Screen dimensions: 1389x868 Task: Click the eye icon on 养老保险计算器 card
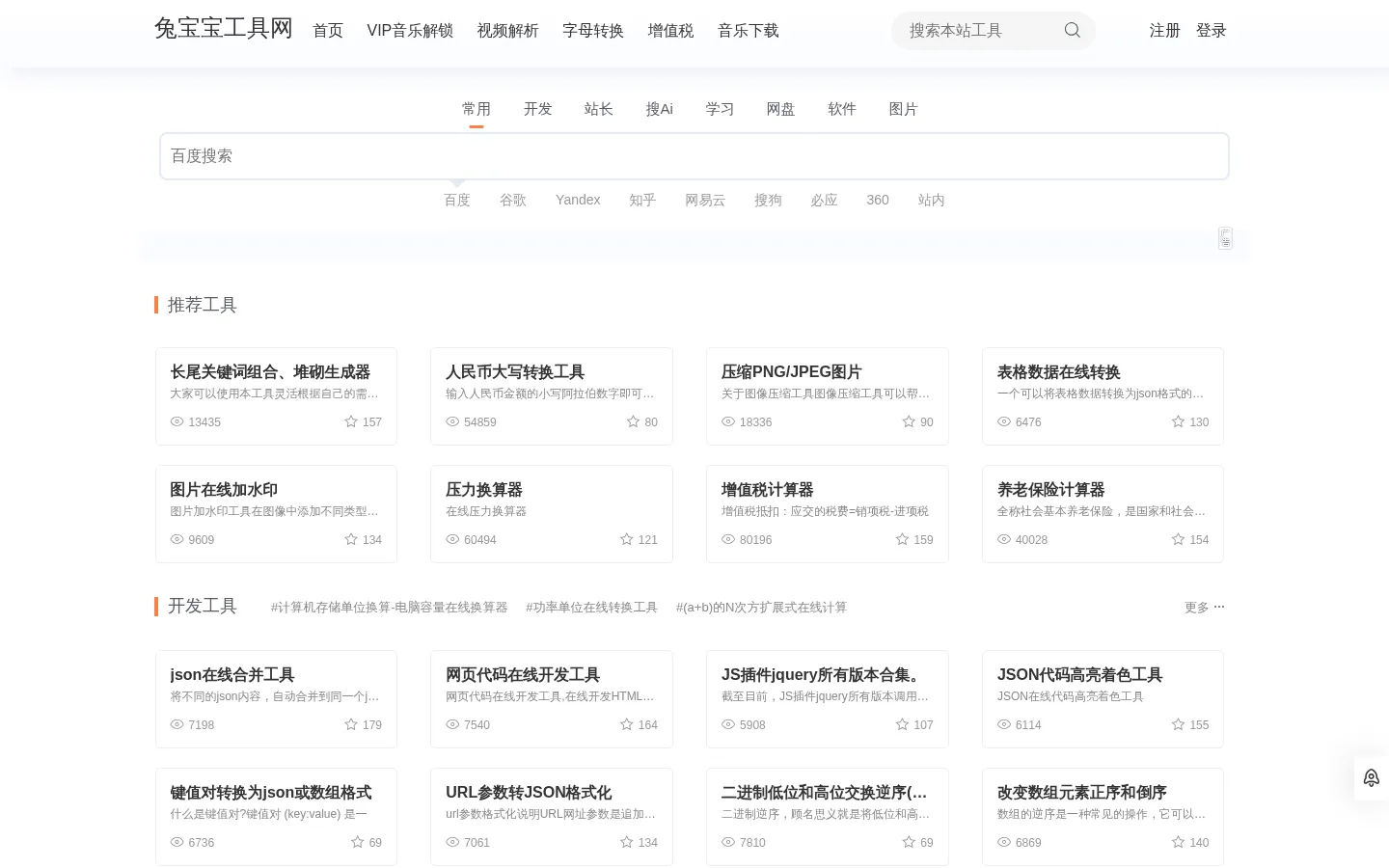tap(1004, 539)
